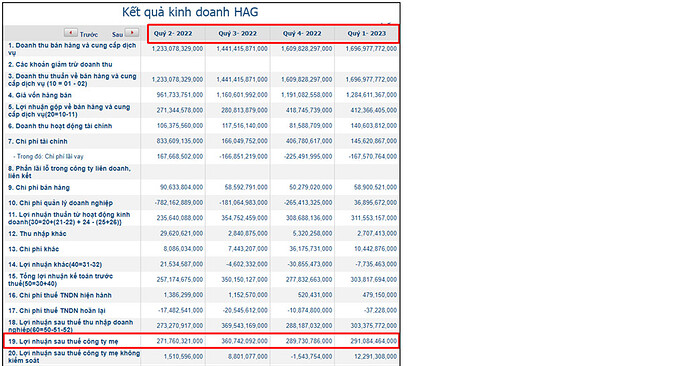Click row label '4. Giá vốn hàng bán'

tap(40, 95)
